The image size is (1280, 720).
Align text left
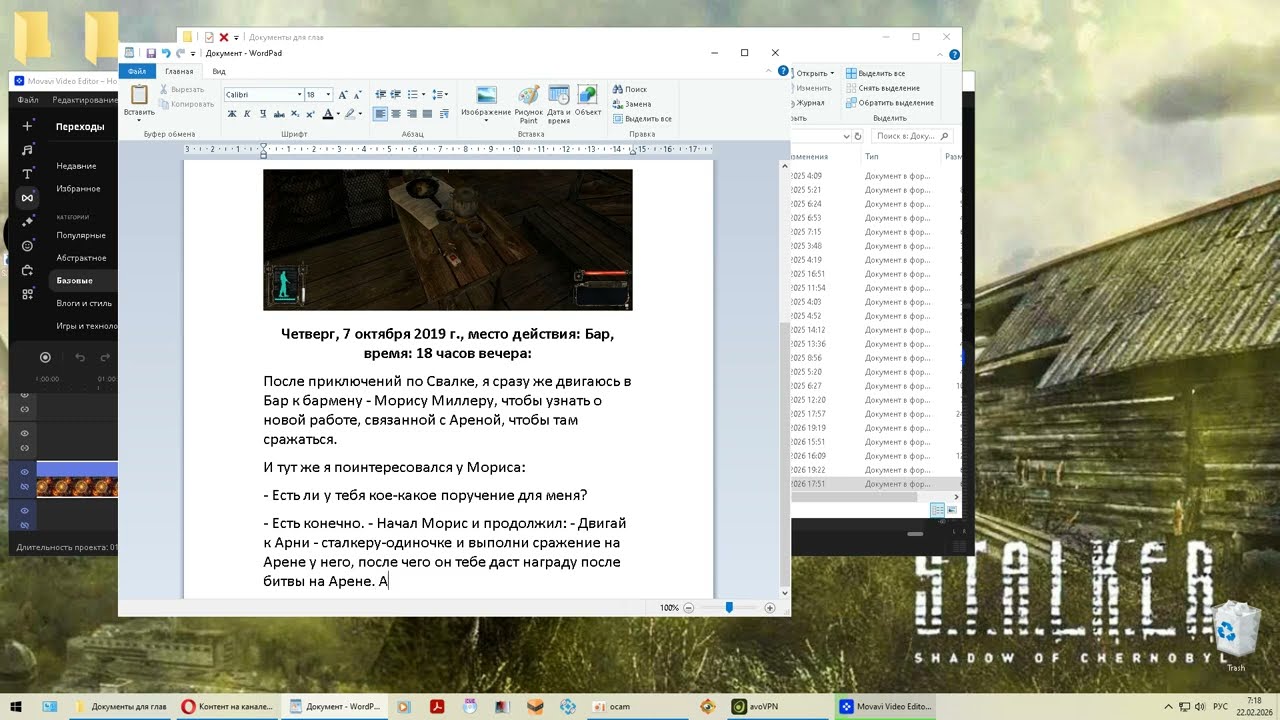[x=380, y=114]
